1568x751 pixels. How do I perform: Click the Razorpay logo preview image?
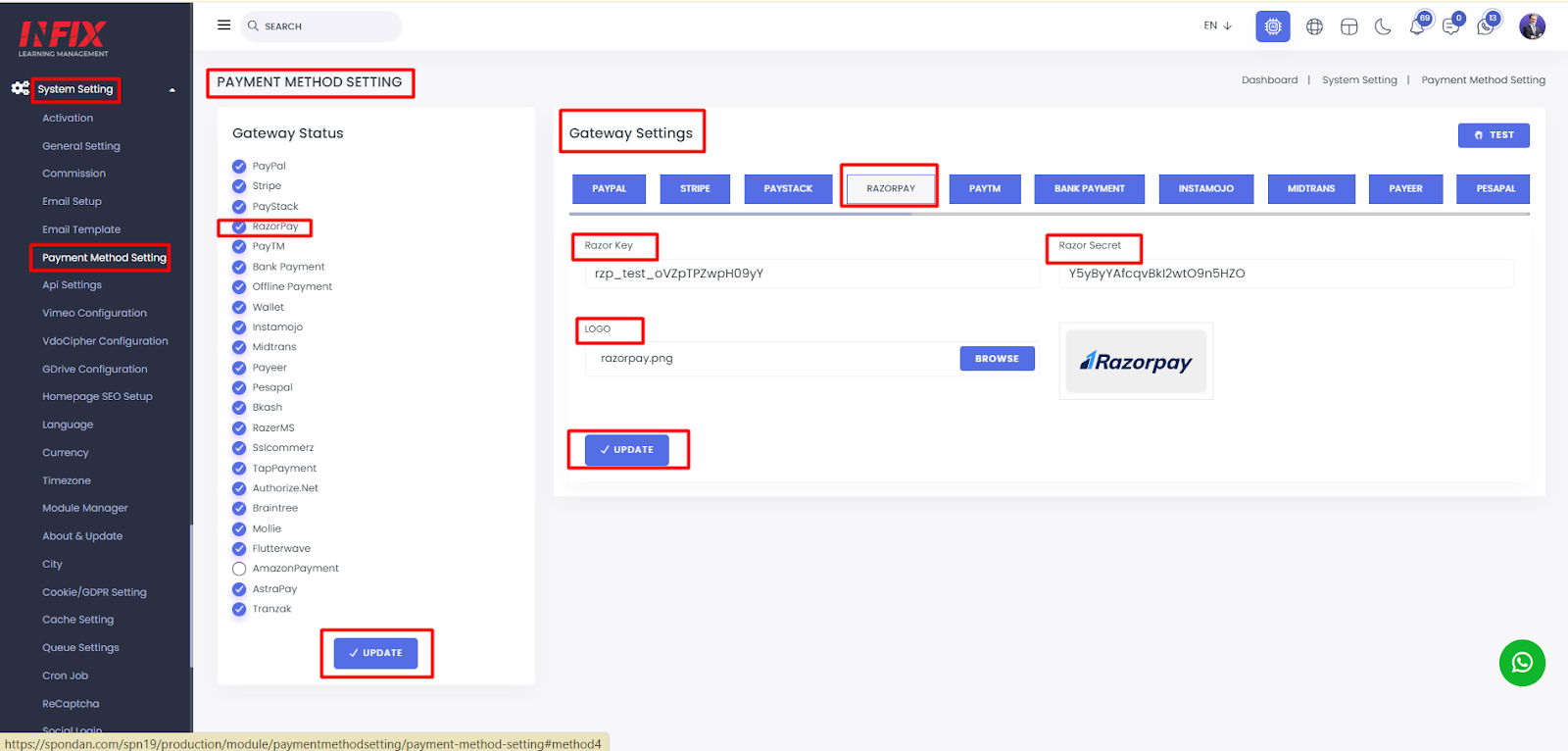coord(1136,362)
